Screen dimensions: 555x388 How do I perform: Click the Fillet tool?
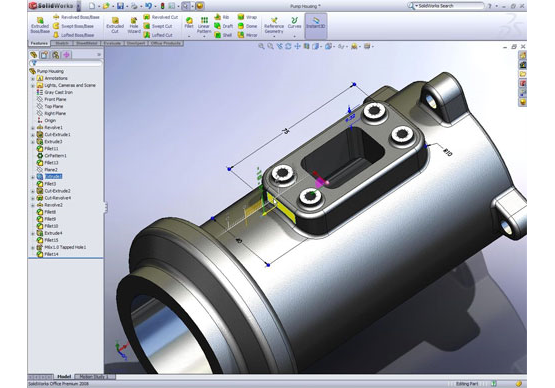tap(189, 23)
